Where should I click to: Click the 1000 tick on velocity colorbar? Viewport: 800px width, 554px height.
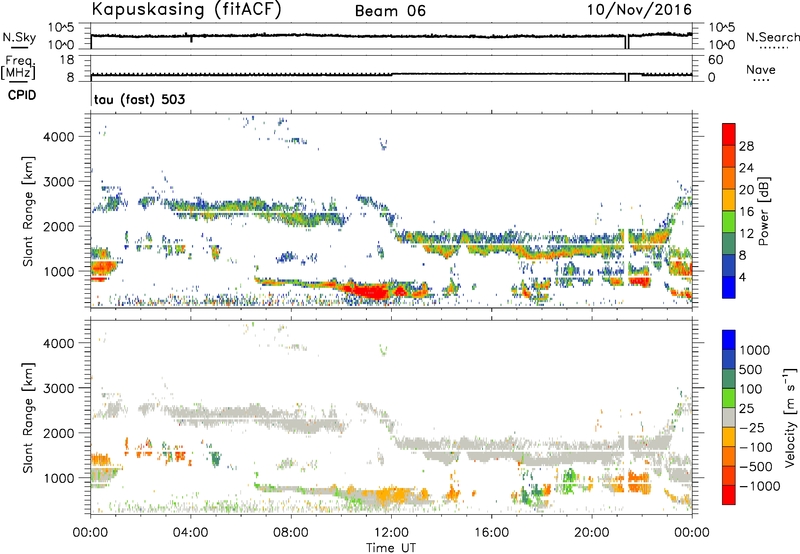pyautogui.click(x=754, y=350)
